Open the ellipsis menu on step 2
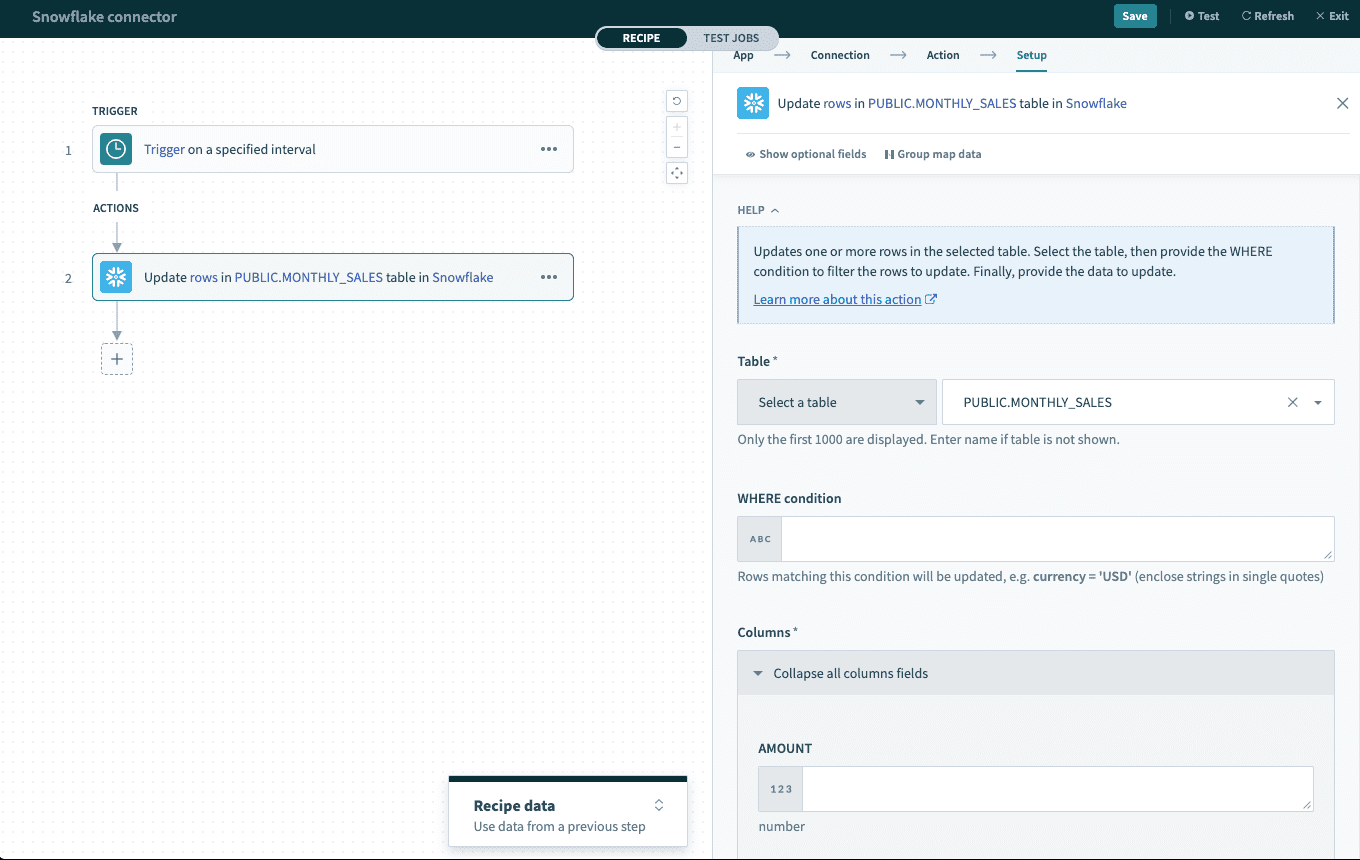 coord(549,277)
